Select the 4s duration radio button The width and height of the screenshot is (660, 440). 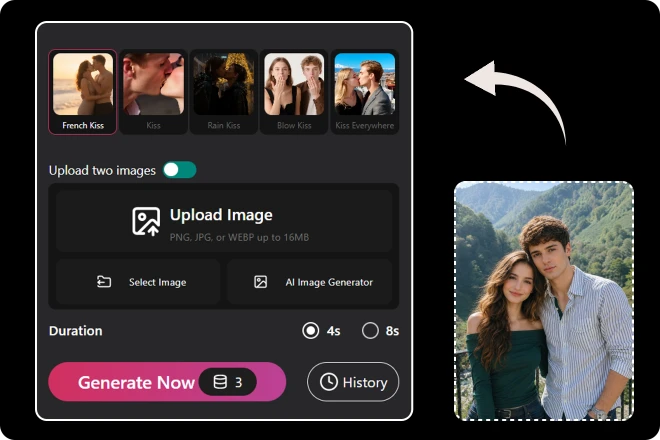point(311,331)
